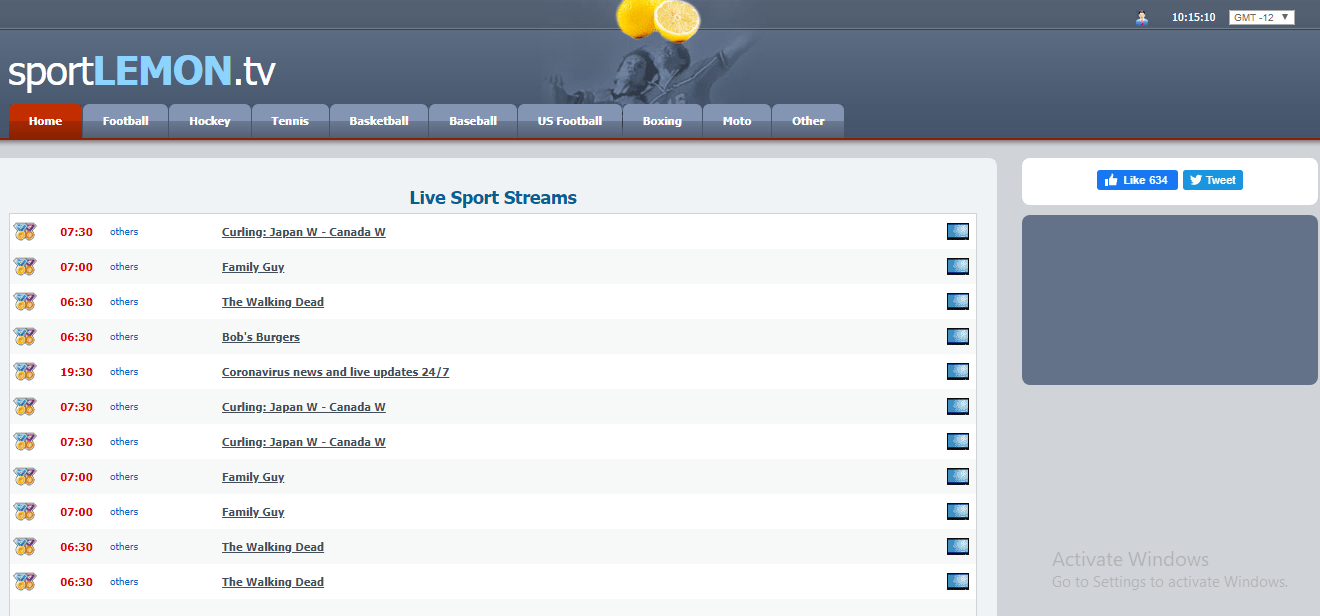Click the others category link for Bob's Burgers
Viewport: 1320px width, 616px height.
[x=124, y=337]
